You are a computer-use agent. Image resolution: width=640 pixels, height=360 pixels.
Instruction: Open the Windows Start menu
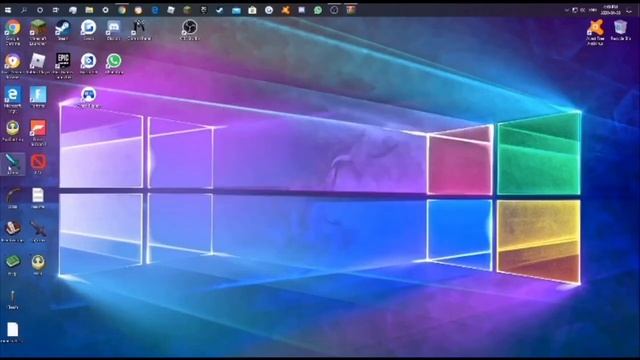(x=8, y=10)
